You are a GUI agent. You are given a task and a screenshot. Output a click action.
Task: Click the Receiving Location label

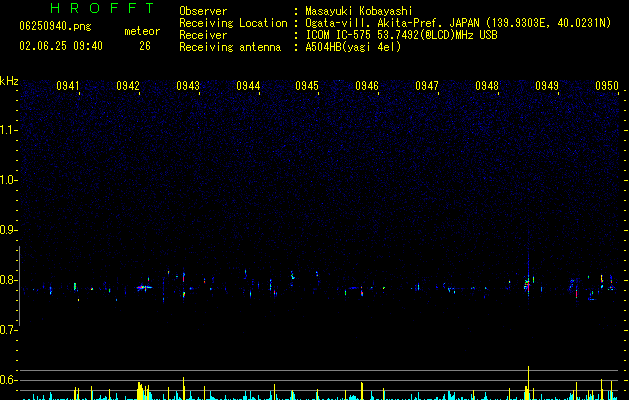tap(233, 23)
